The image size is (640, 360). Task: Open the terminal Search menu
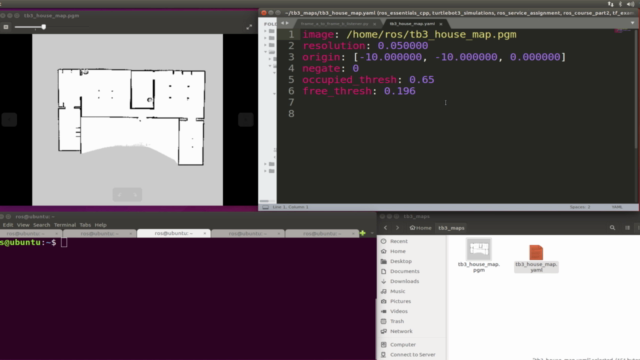(41, 225)
